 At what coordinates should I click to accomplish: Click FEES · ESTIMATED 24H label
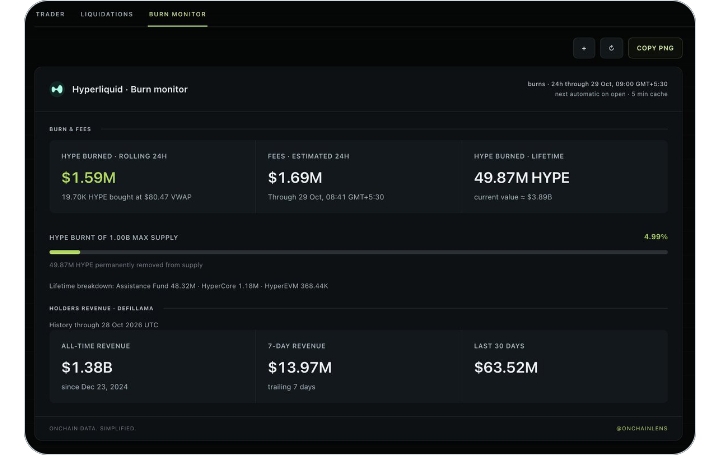click(309, 156)
